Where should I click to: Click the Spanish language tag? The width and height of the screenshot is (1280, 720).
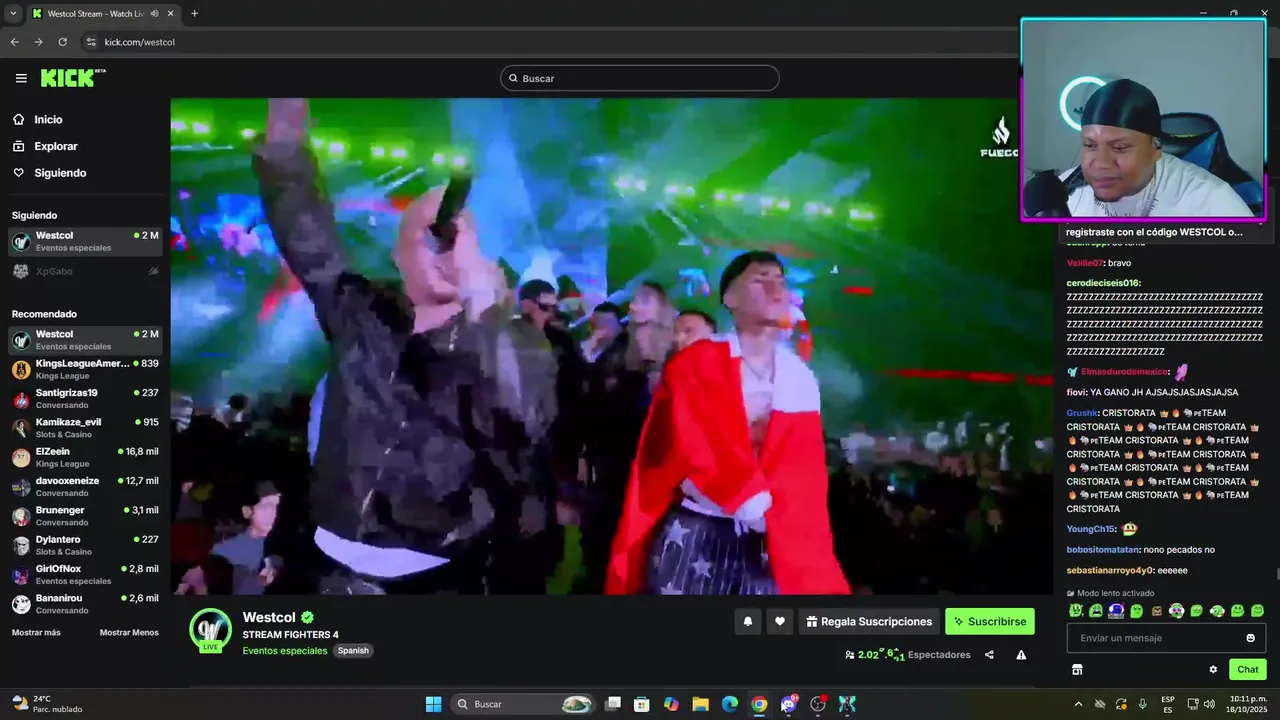(353, 650)
